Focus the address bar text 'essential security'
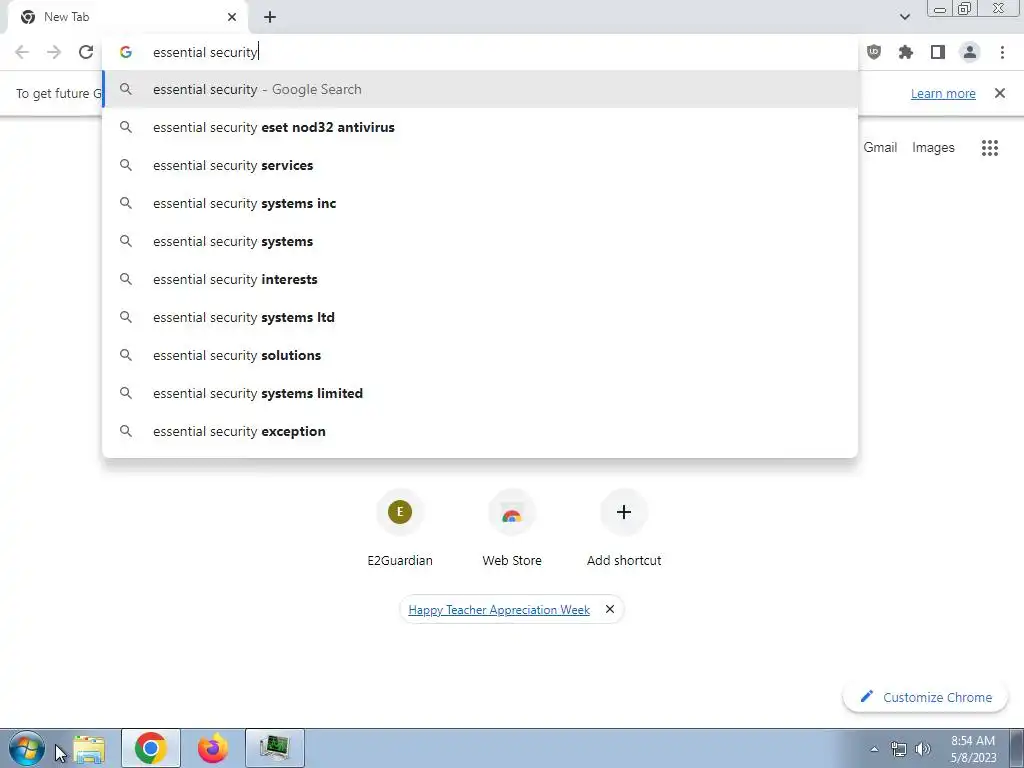This screenshot has width=1024, height=768. tap(205, 52)
